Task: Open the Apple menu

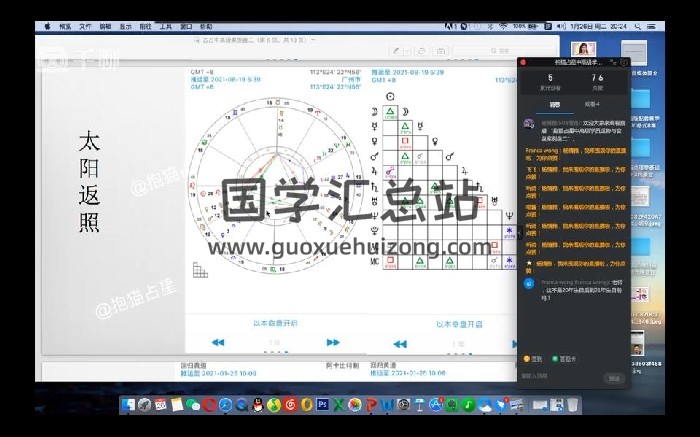Action: click(47, 27)
